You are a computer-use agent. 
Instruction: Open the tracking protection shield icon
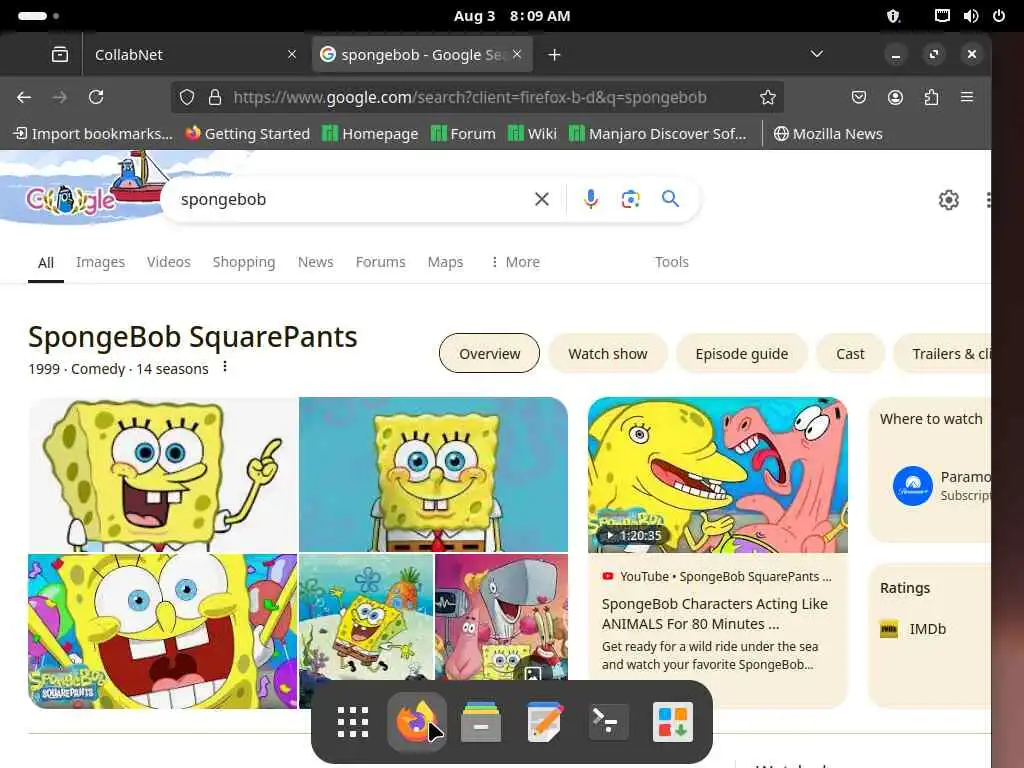pos(187,97)
